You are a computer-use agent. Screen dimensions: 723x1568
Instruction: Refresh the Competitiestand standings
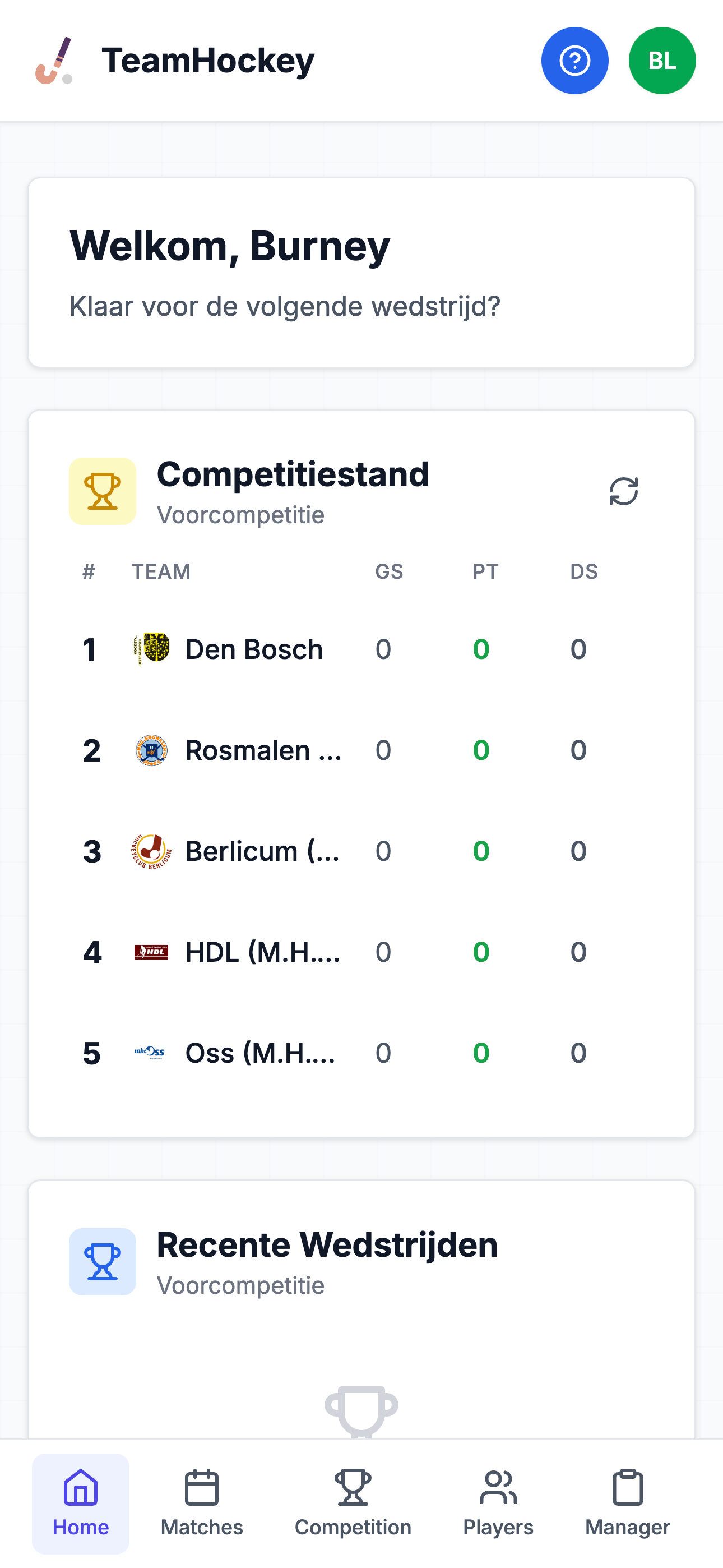[623, 491]
